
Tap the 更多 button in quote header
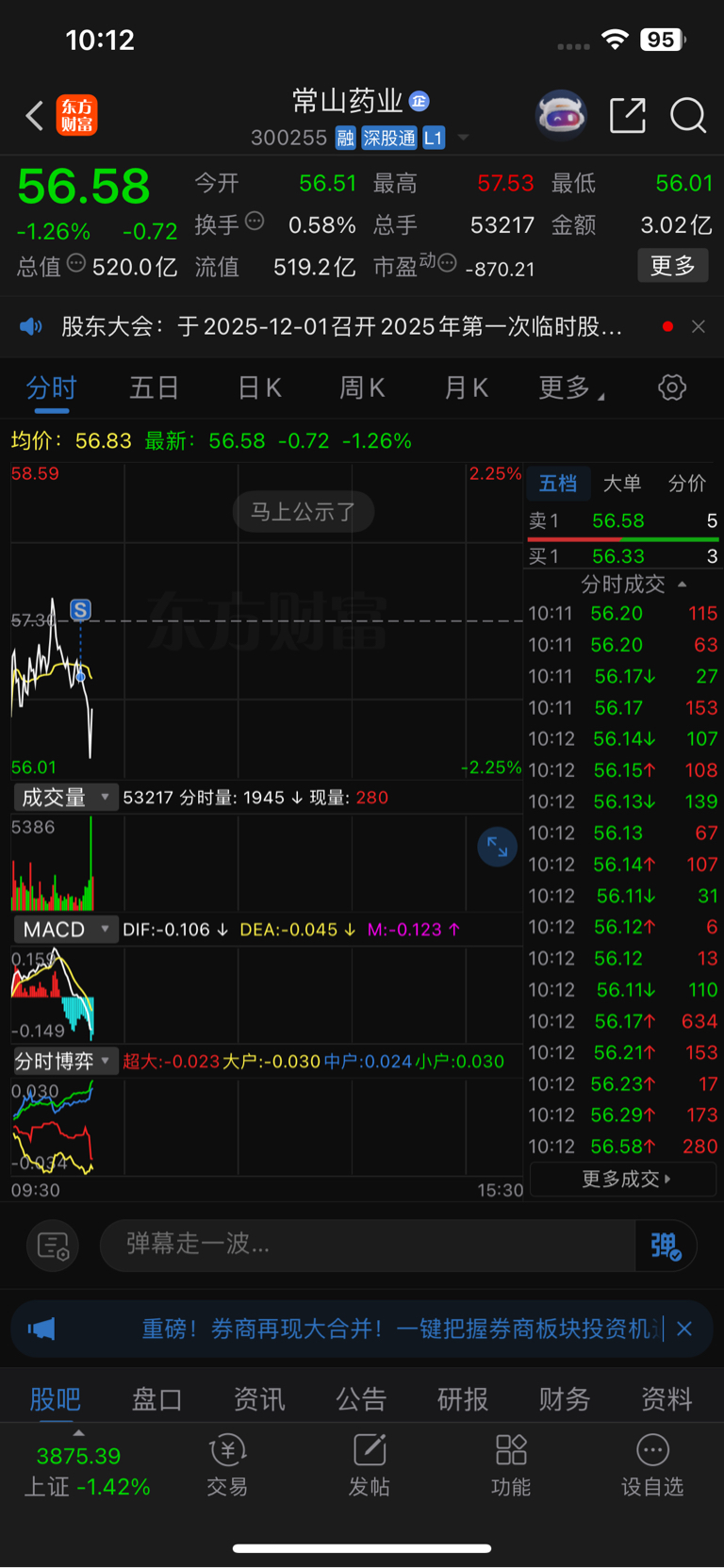[672, 266]
